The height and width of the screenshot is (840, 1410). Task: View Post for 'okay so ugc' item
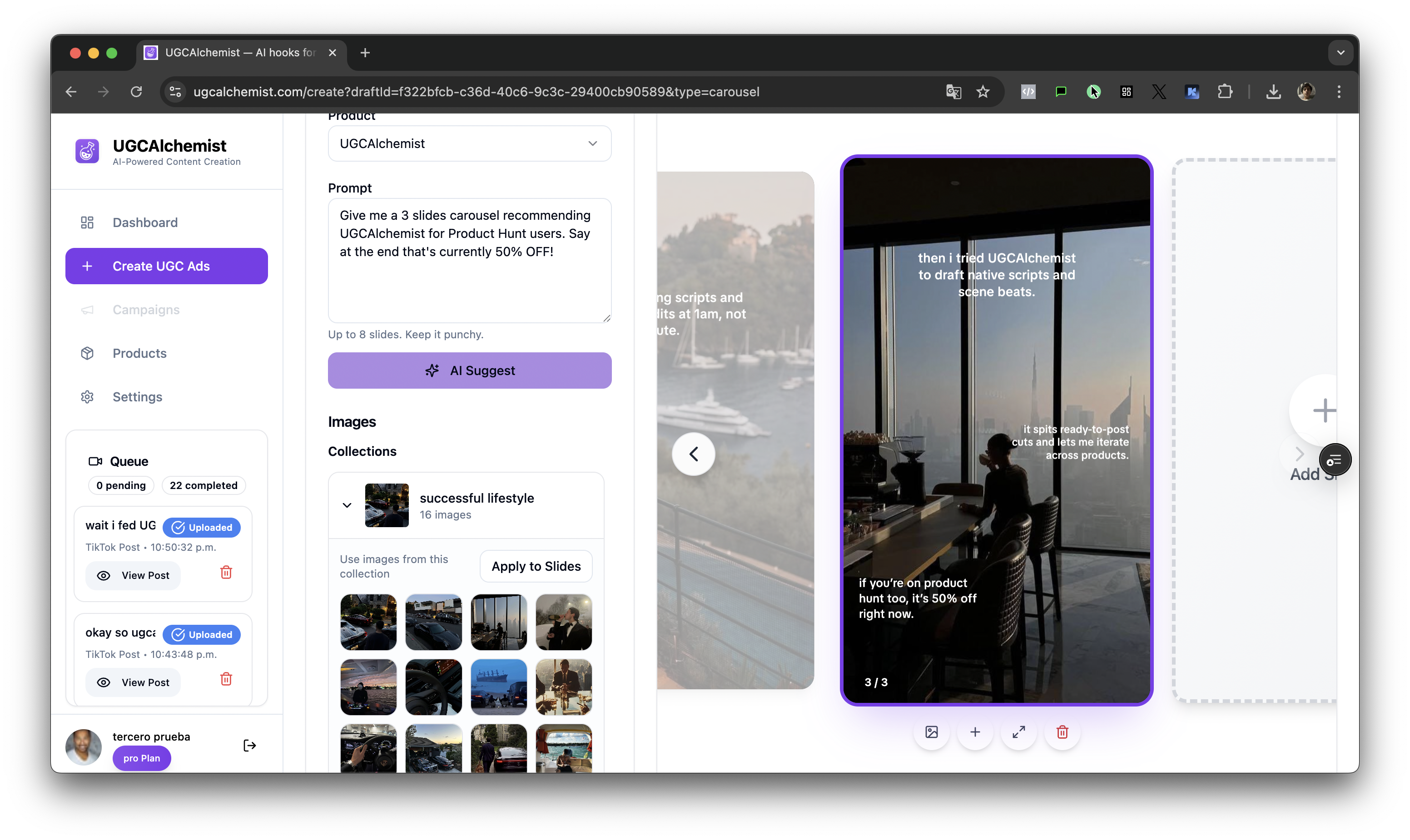tap(133, 682)
